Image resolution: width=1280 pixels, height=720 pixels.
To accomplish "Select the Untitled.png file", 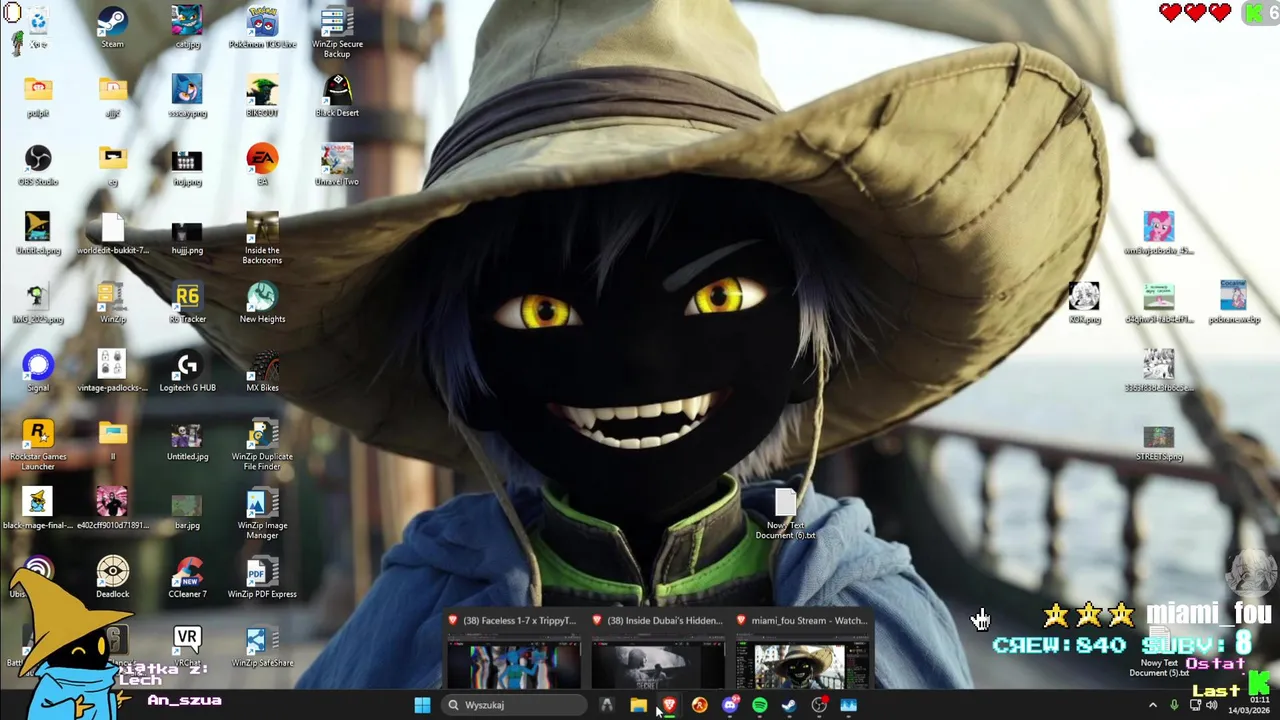I will (38, 234).
